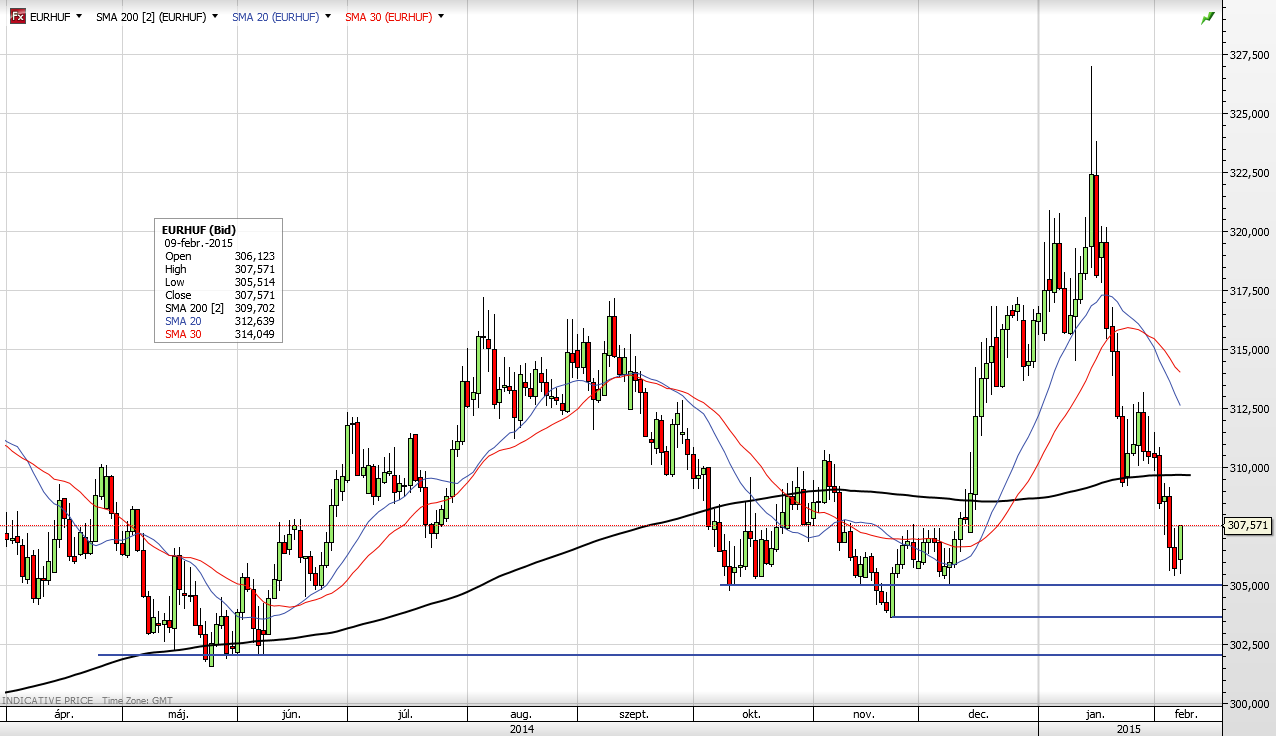The width and height of the screenshot is (1276, 736).
Task: Click the 2015 year label on time axis
Action: click(1129, 729)
